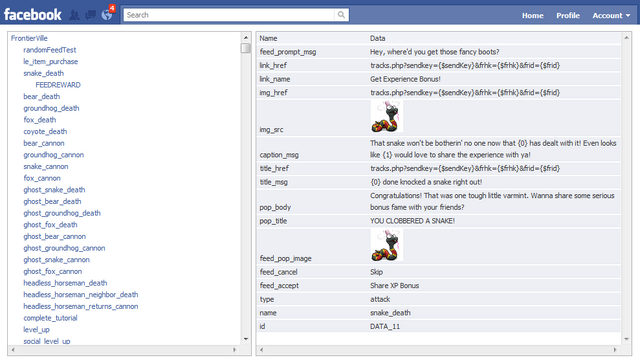The image size is (640, 360).
Task: Select ghost_fox_death in the tree
Action: tap(50, 225)
